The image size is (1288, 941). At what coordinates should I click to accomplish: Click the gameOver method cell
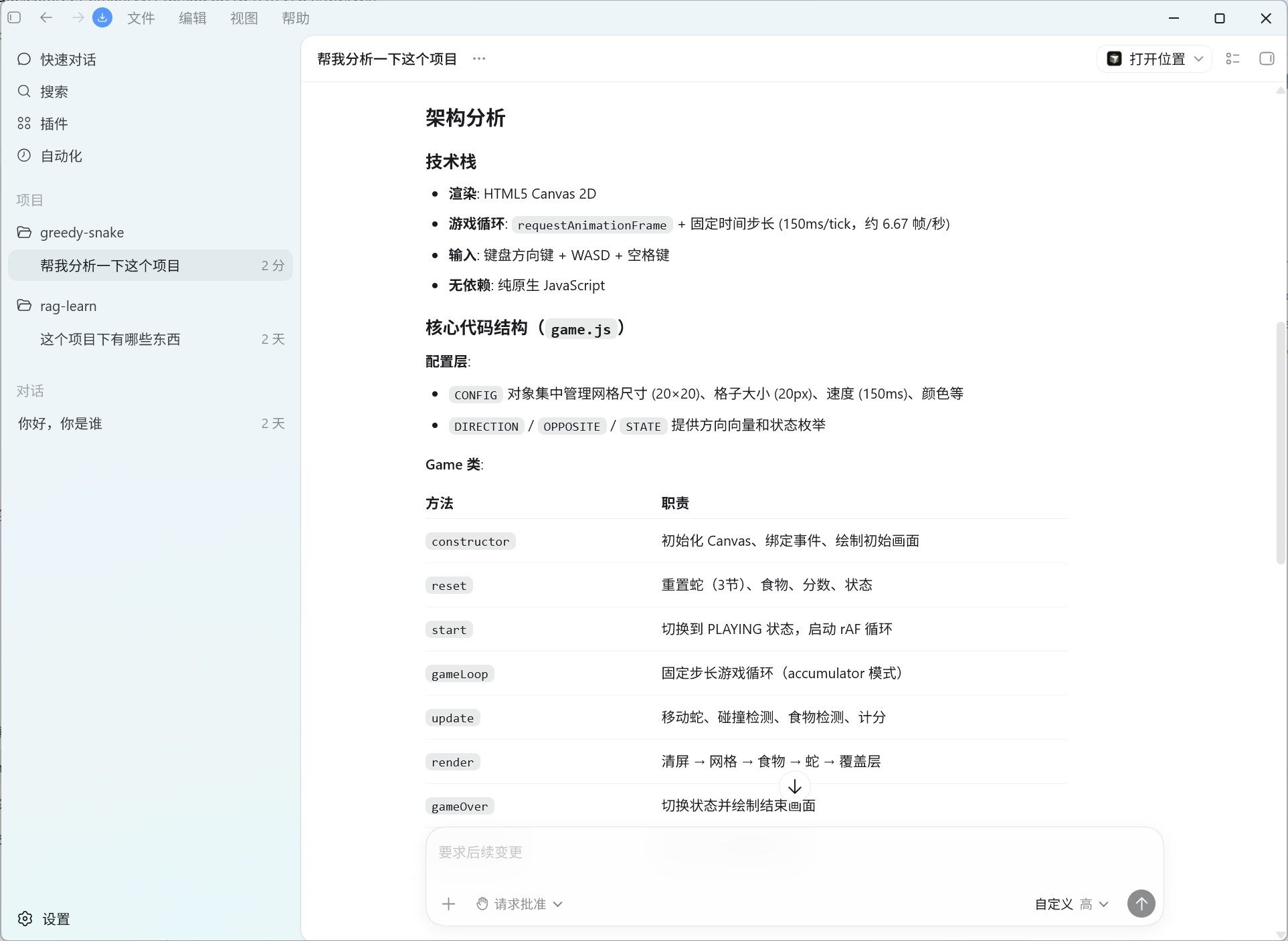[460, 806]
